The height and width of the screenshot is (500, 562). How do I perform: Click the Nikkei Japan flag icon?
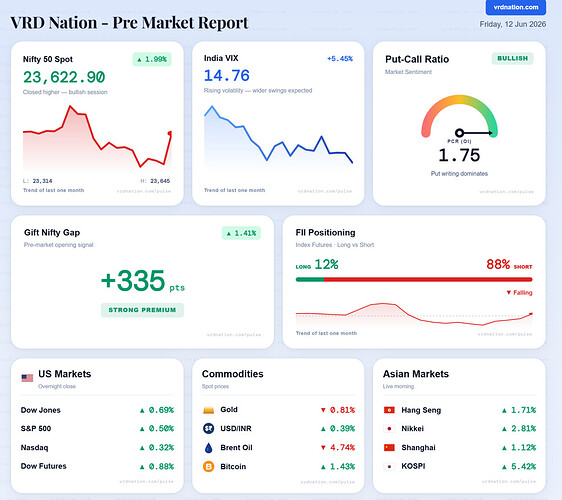389,429
